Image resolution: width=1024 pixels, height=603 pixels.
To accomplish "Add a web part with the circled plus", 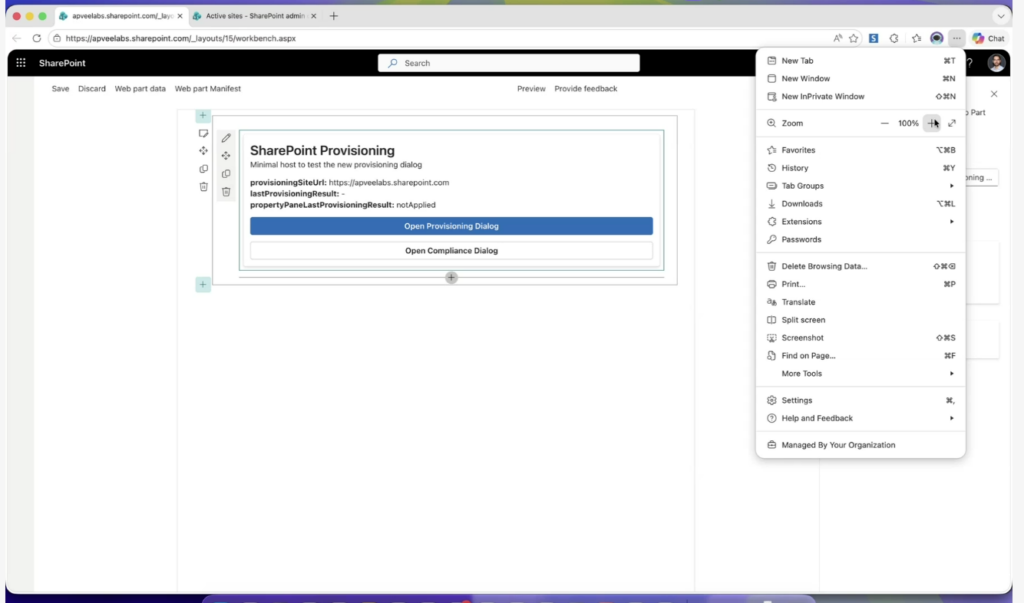I will [x=451, y=278].
